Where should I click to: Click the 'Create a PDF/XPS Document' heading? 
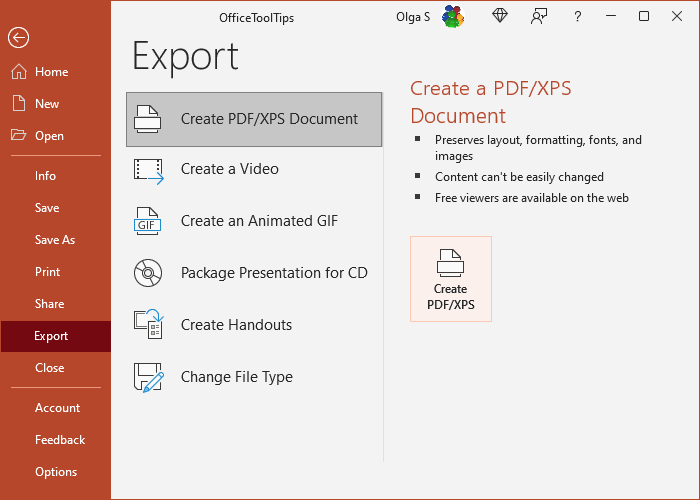491,102
